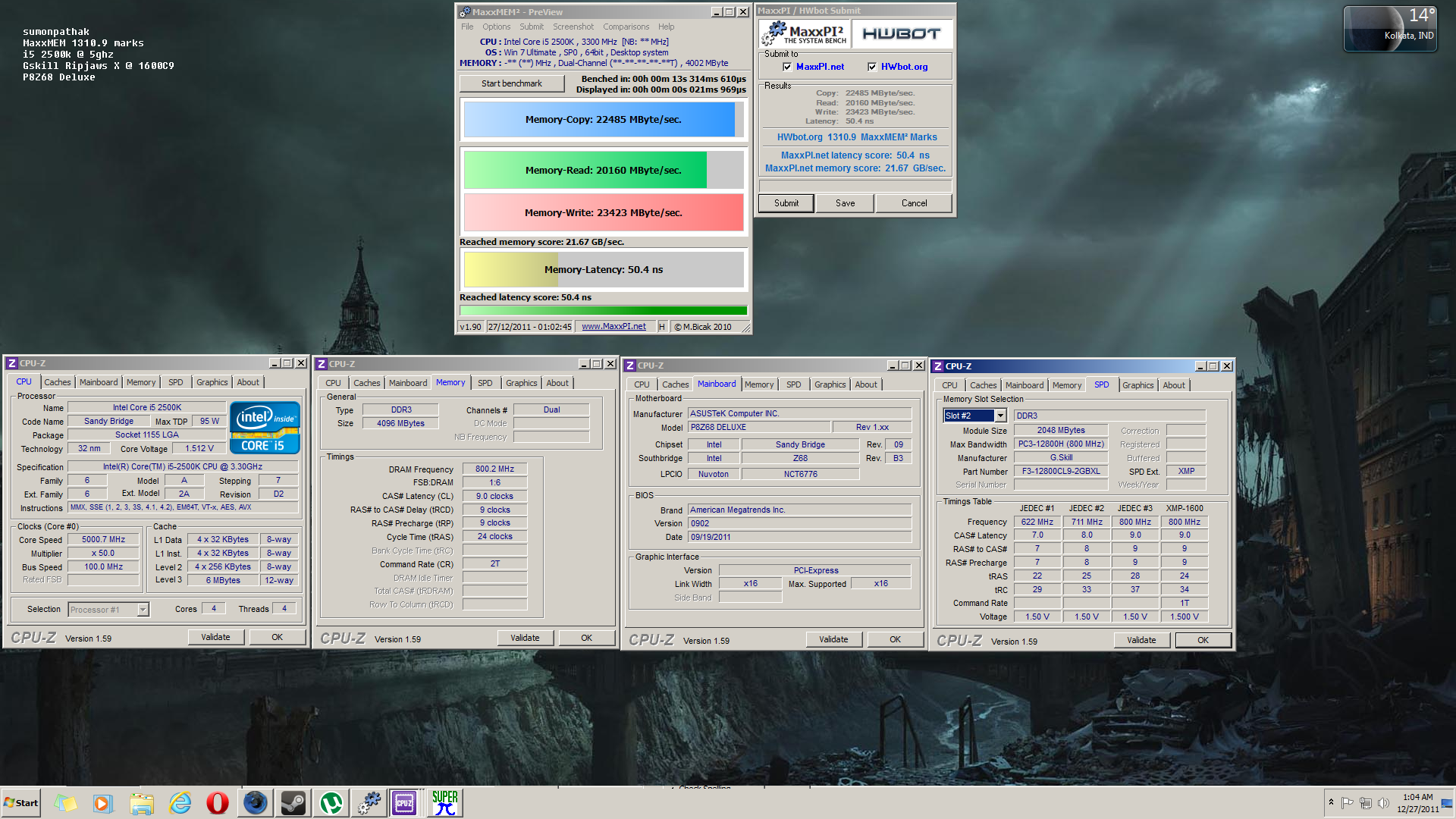The height and width of the screenshot is (819, 1456).
Task: Click the yellow Memory-Latency result bar
Action: (604, 269)
